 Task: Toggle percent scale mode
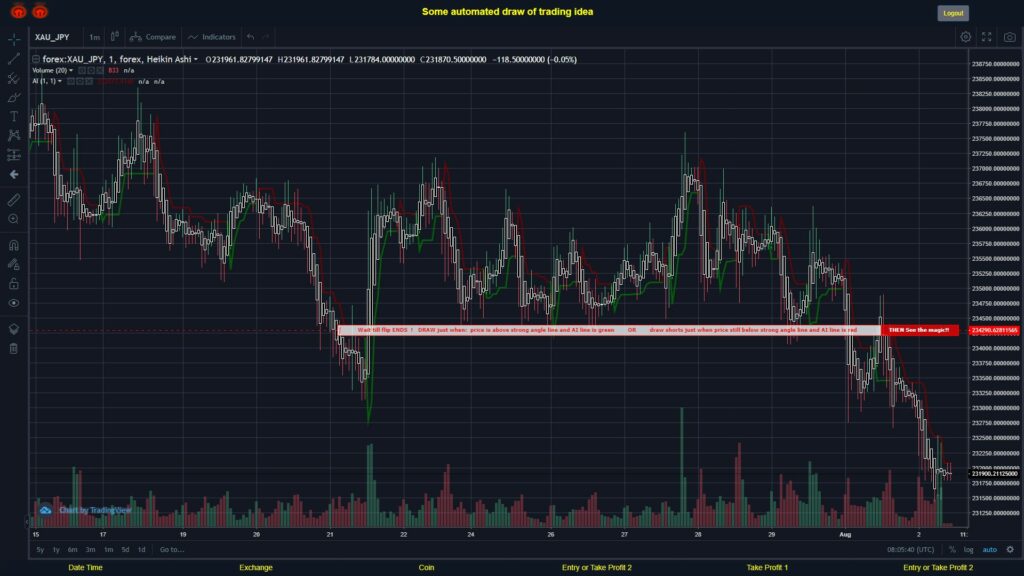coord(952,550)
